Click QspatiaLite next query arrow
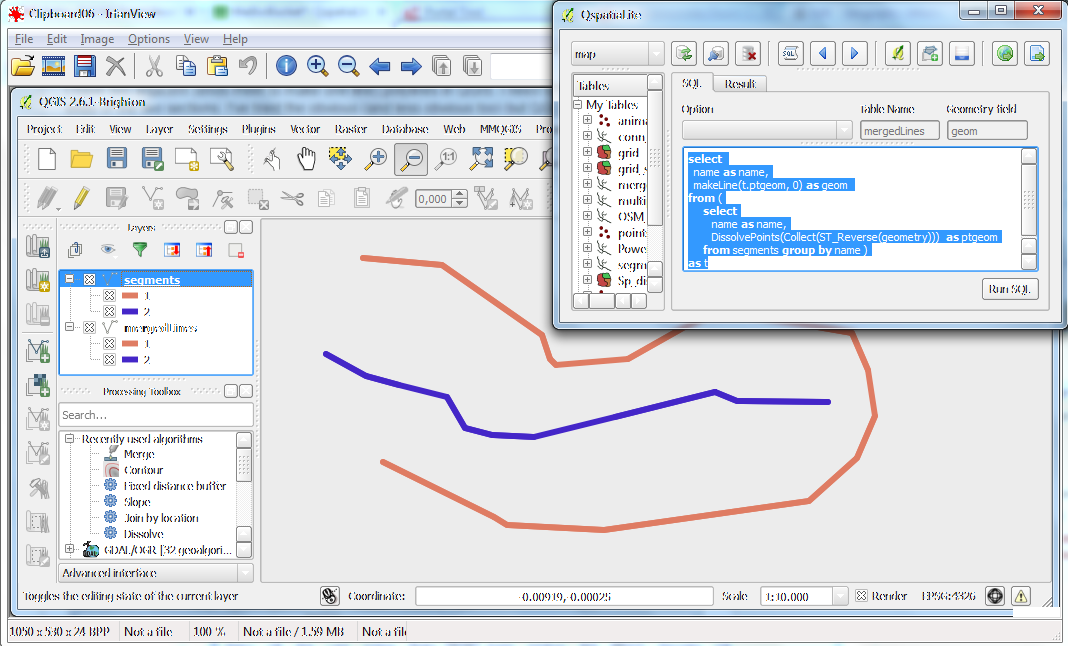 854,53
